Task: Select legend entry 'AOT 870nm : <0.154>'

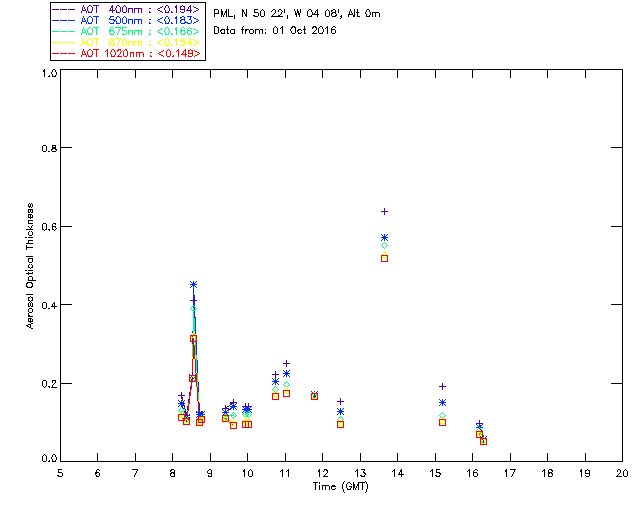Action: 126,42
